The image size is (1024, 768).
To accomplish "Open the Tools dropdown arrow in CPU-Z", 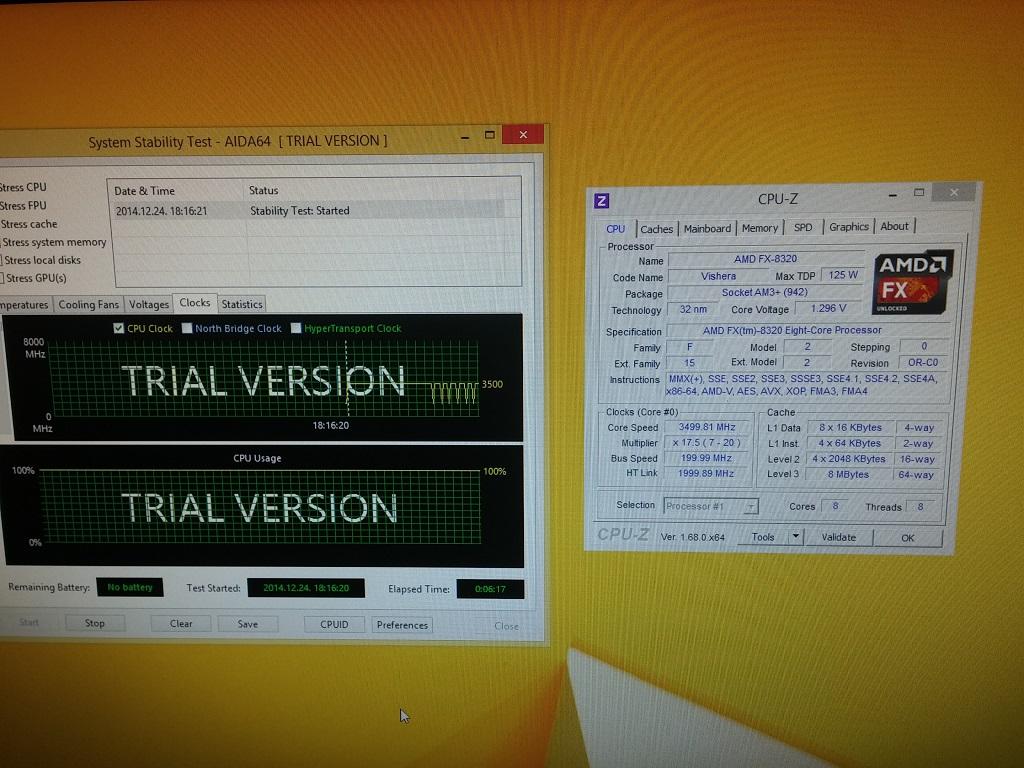I will [x=795, y=537].
